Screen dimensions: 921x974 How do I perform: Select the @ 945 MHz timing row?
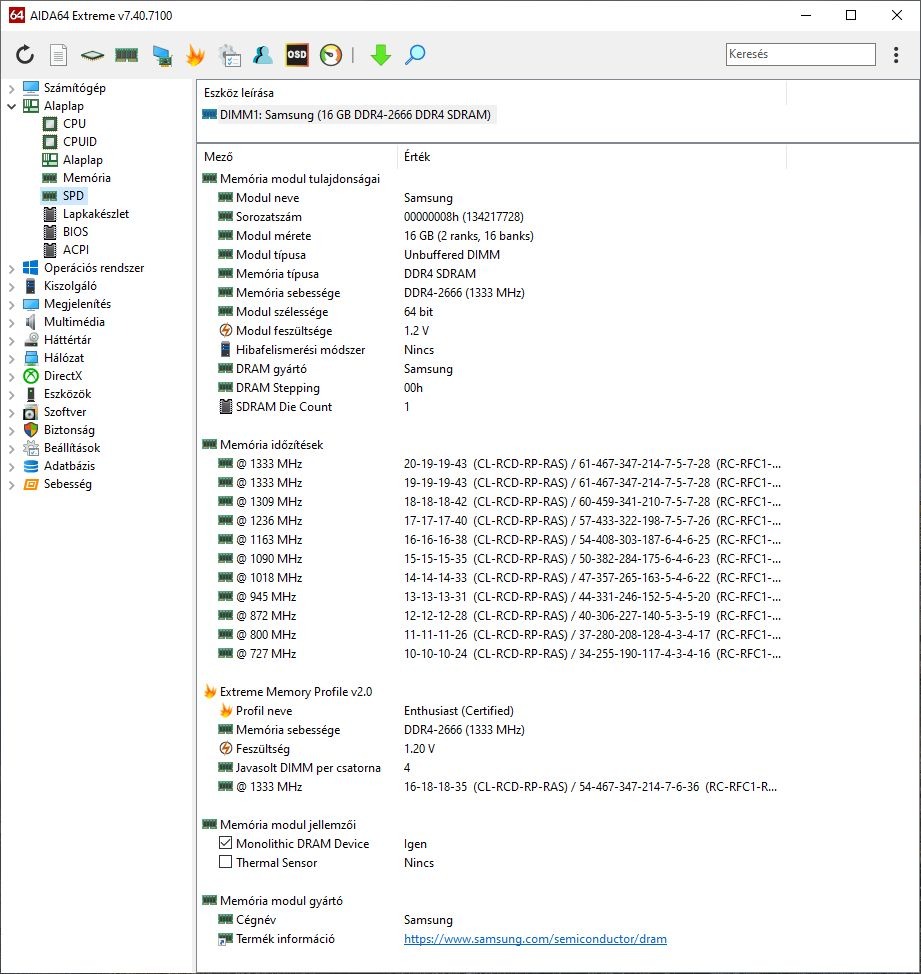pyautogui.click(x=494, y=596)
